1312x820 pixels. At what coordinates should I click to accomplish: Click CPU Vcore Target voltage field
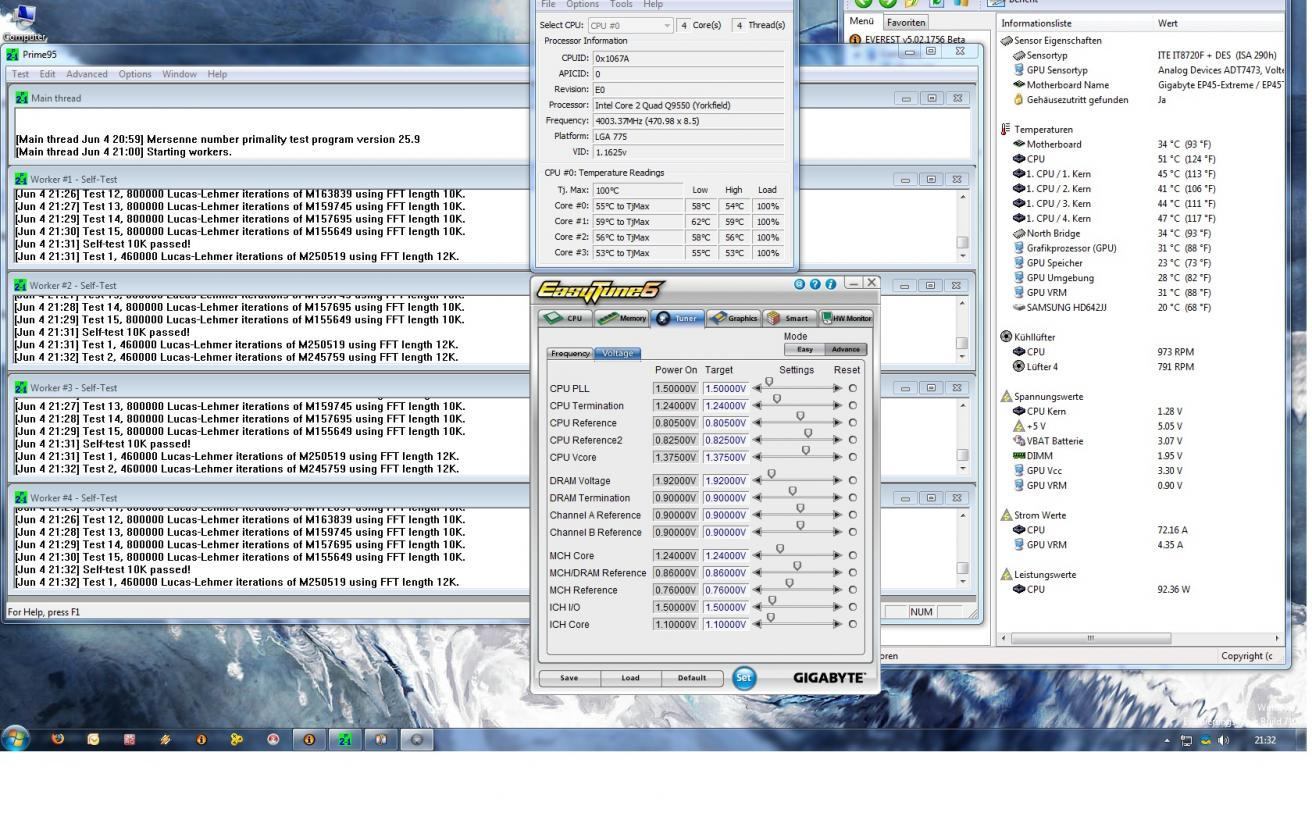click(726, 457)
